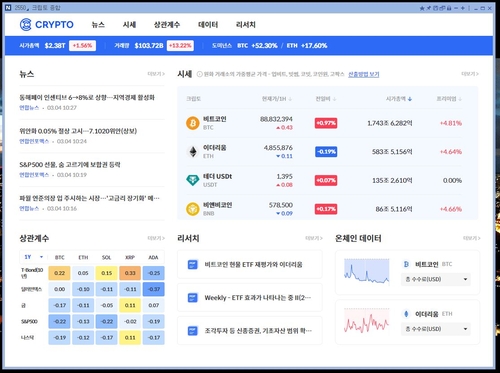Click the minus zoom-out icon in title bar

456,8
